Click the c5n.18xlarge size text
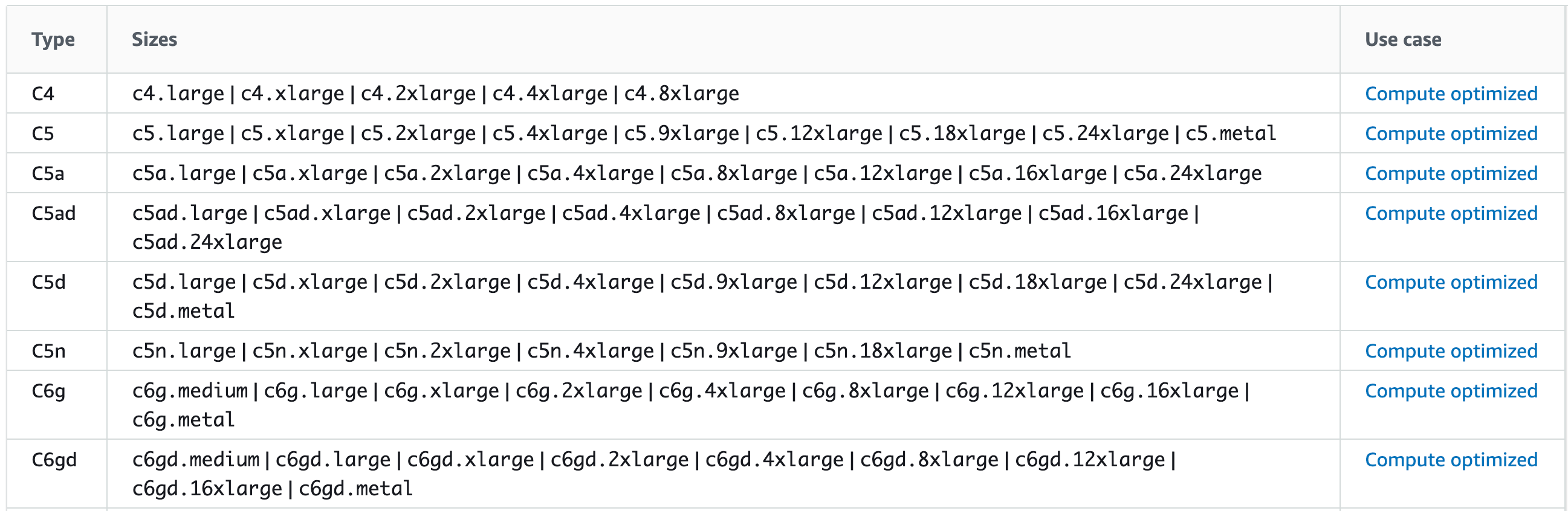This screenshot has height=511, width=1568. click(883, 351)
